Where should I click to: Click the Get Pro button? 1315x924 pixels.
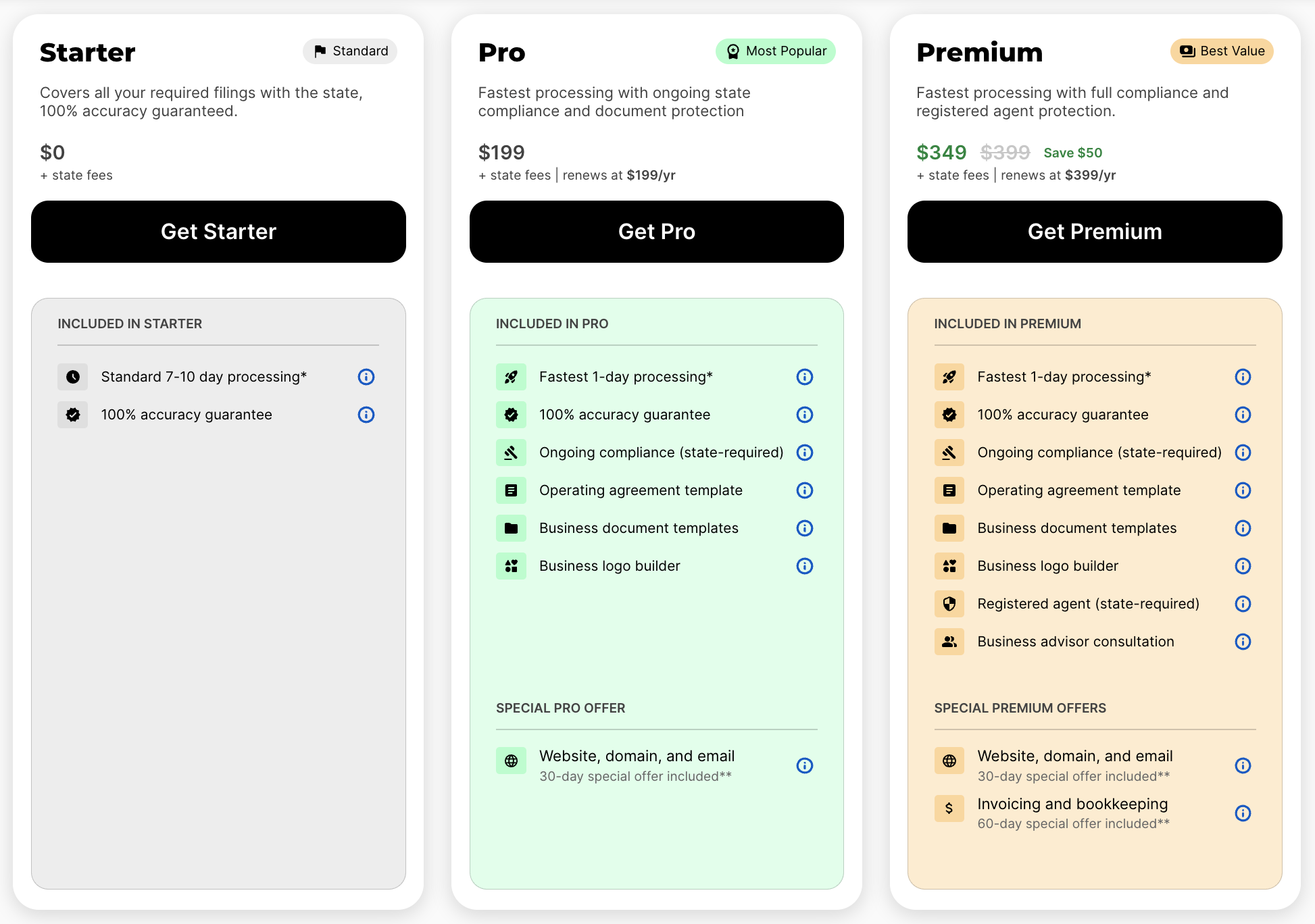coord(656,231)
